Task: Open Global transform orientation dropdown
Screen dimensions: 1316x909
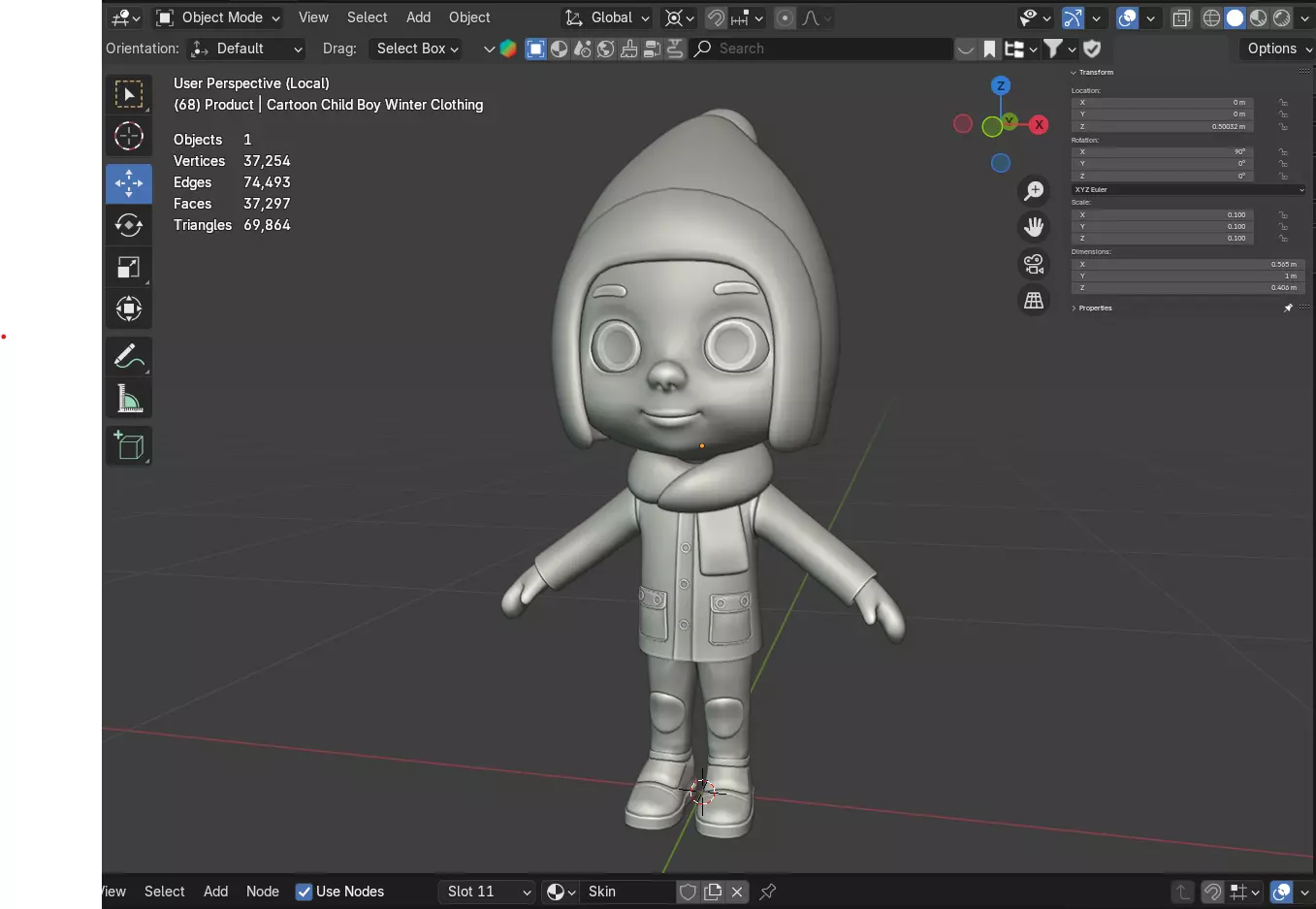Action: [x=607, y=17]
